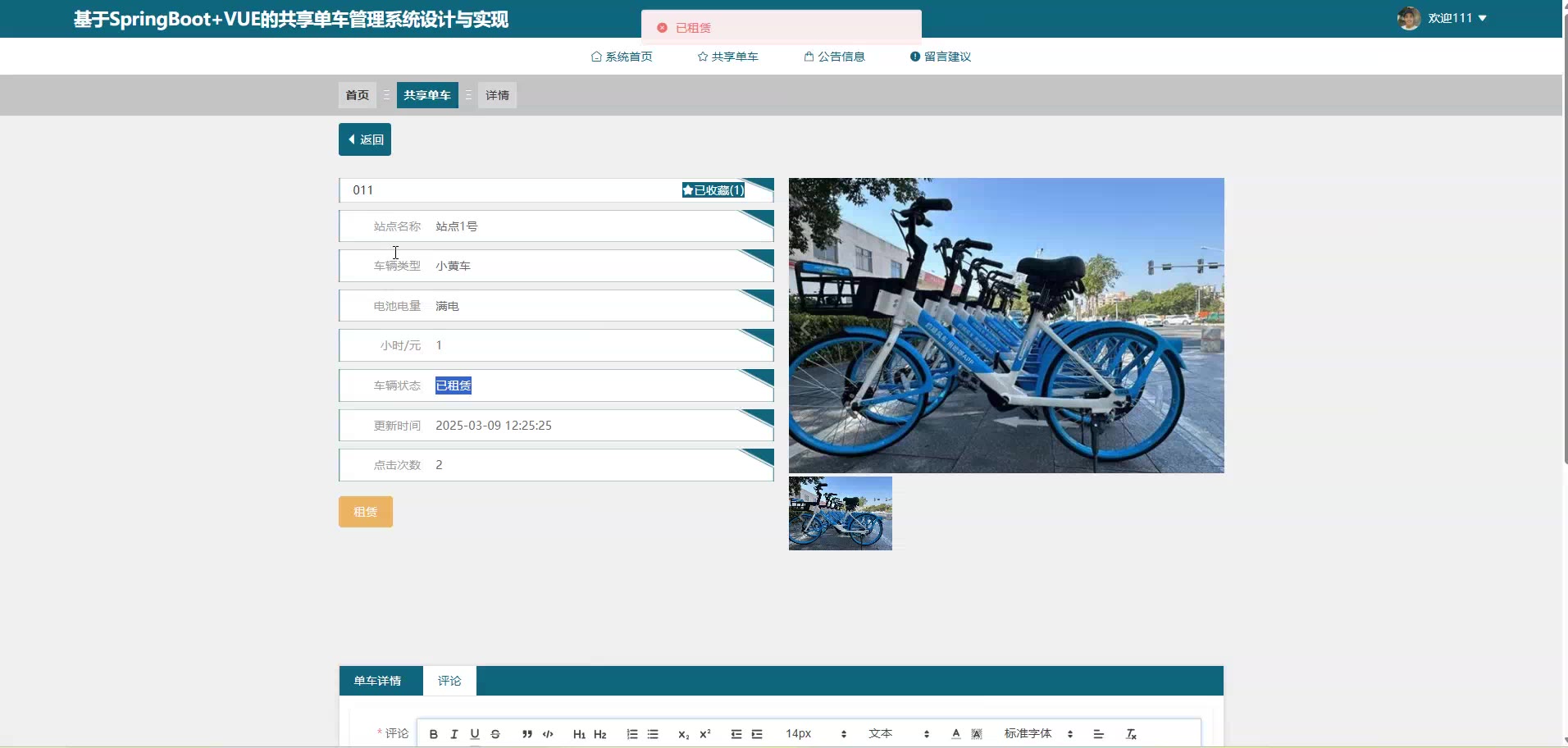
Task: Increase the indent level
Action: click(x=757, y=734)
